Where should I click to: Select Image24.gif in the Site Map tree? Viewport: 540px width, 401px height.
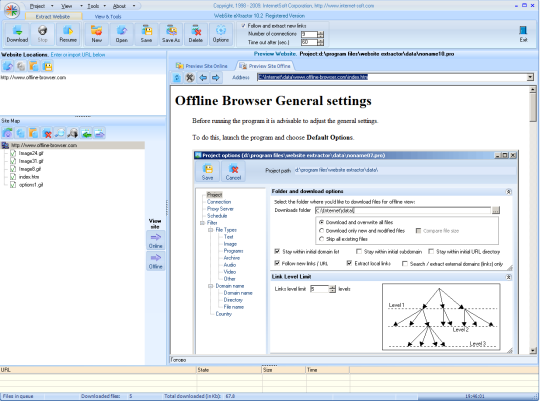tap(31, 153)
